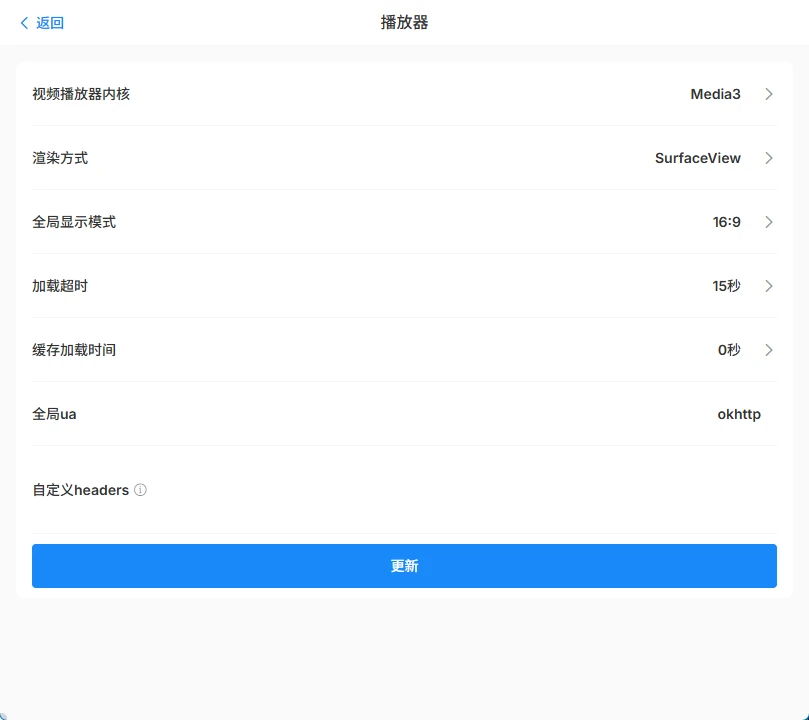
Task: Click the 返回 link text
Action: pos(50,23)
